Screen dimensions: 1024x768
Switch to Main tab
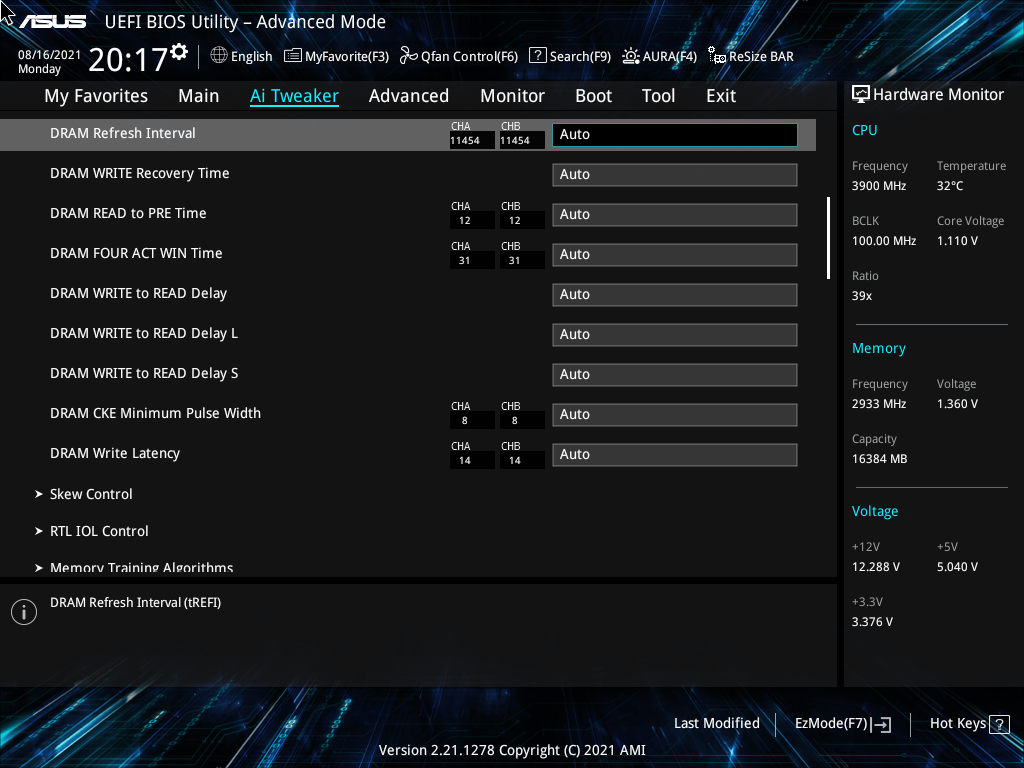(199, 96)
